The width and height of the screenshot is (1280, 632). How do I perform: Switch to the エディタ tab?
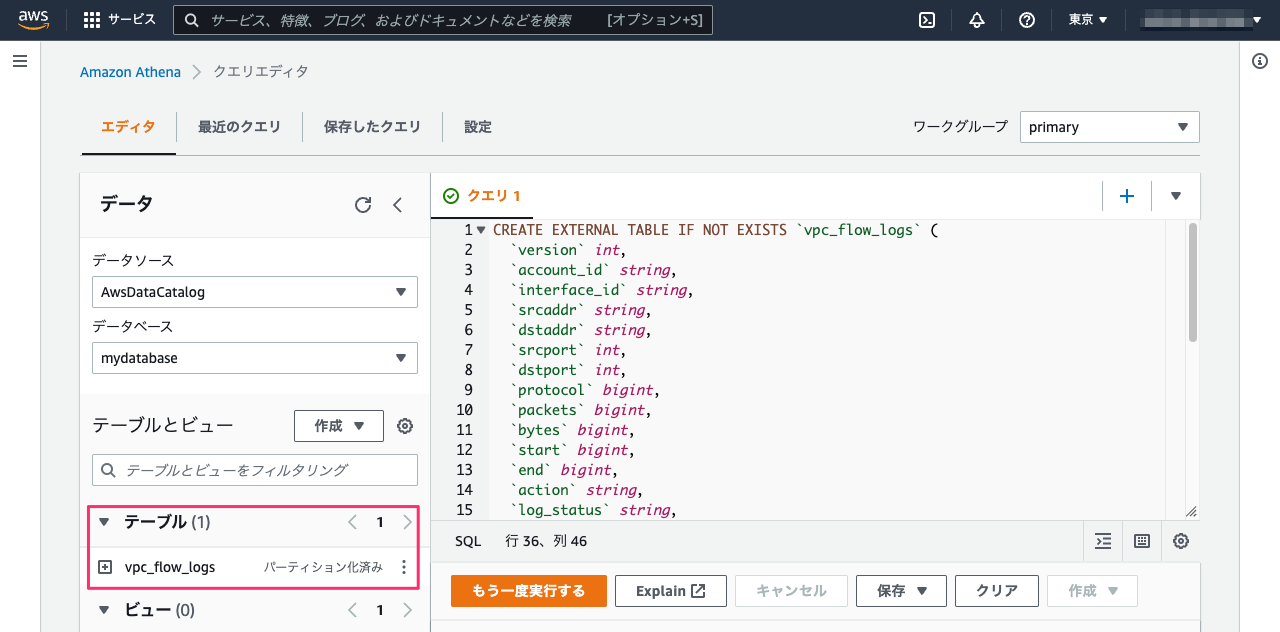click(x=129, y=127)
